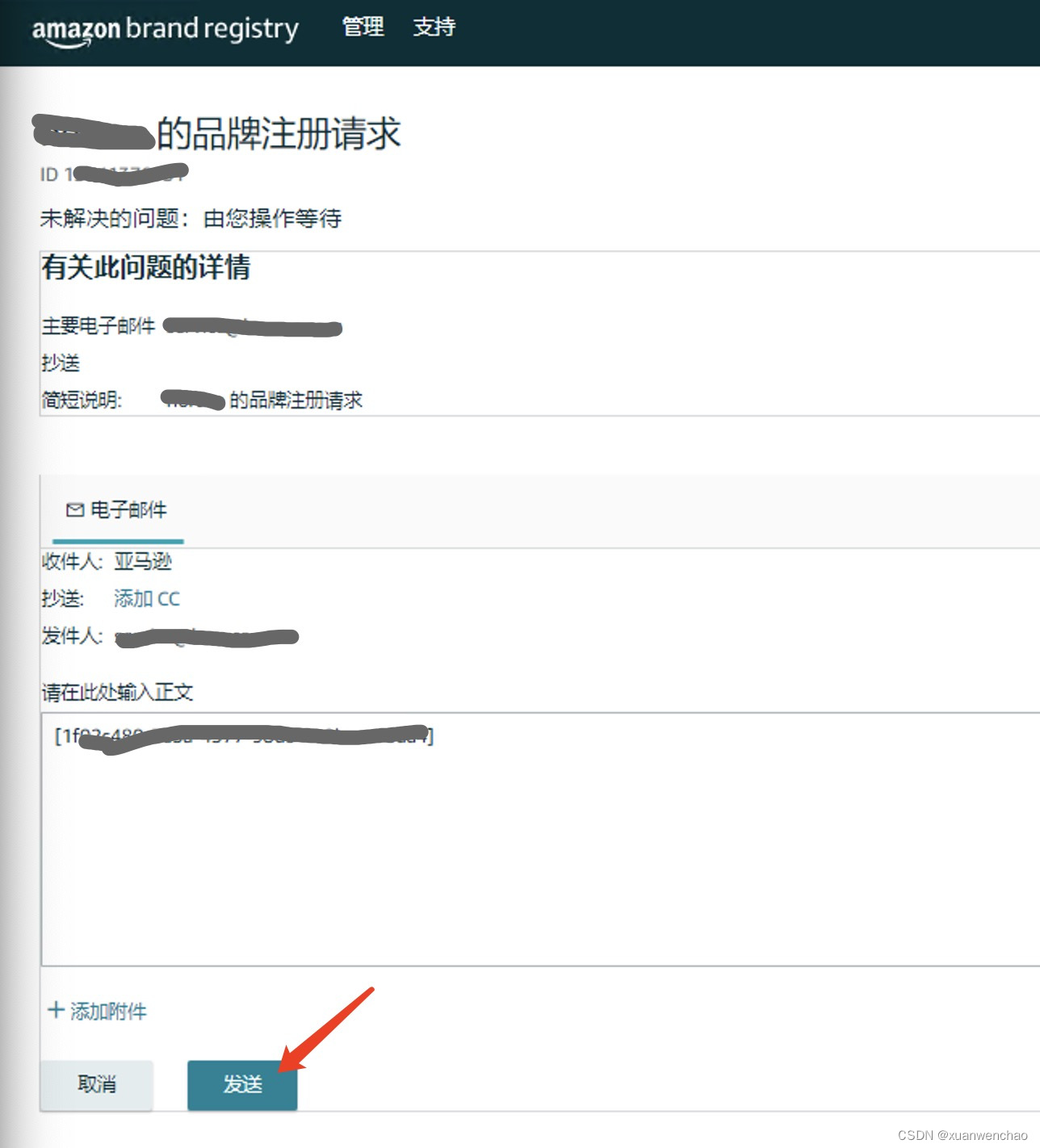Open the 管理 menu
The width and height of the screenshot is (1040, 1148).
click(363, 27)
